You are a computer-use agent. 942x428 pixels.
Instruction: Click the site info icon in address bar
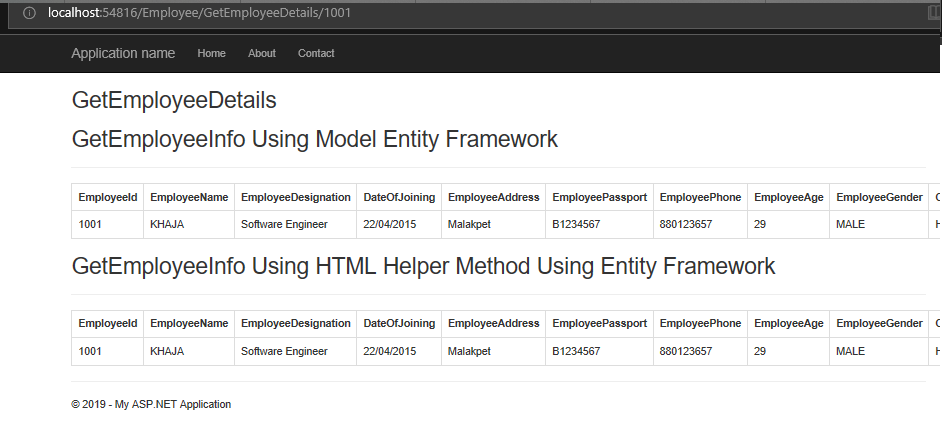pos(29,13)
